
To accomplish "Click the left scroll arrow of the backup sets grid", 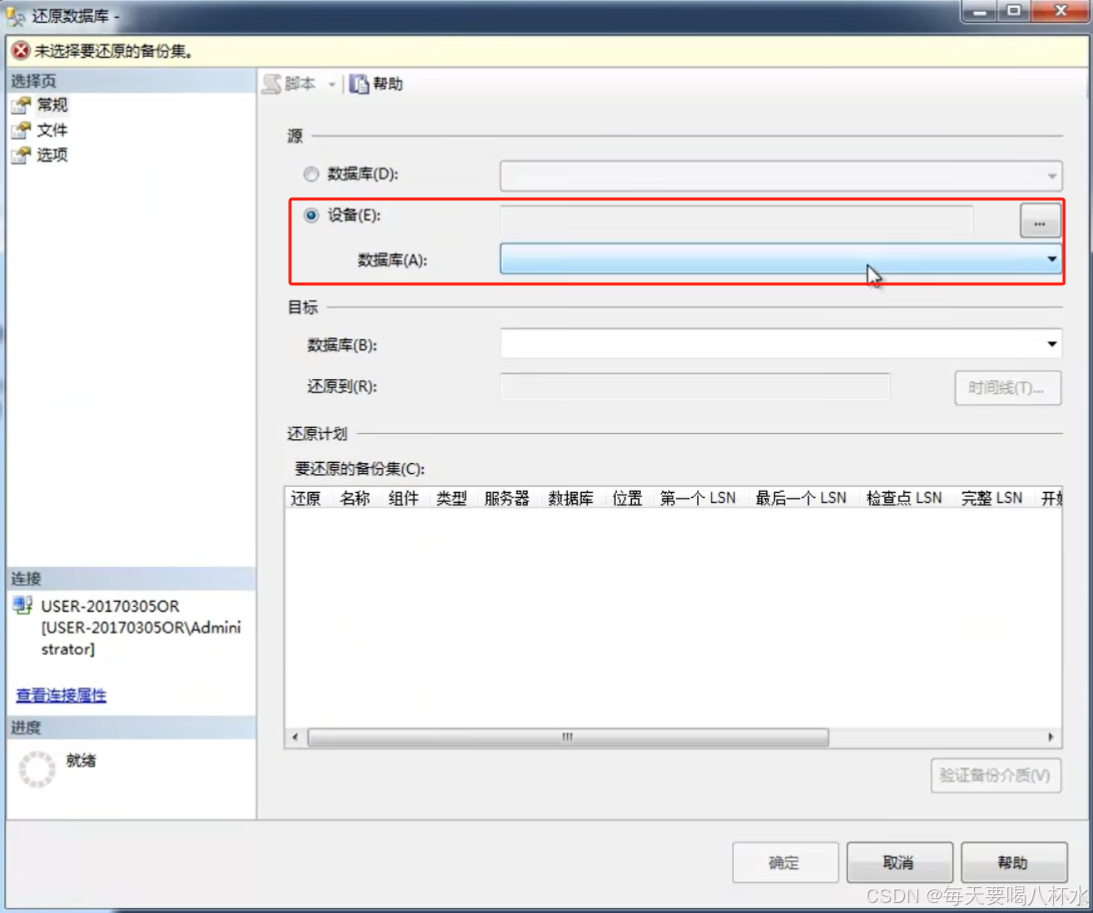I will click(295, 737).
